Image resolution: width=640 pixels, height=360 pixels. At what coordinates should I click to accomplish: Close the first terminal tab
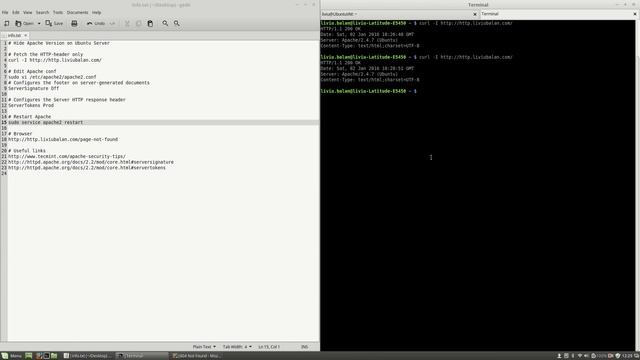[475, 14]
